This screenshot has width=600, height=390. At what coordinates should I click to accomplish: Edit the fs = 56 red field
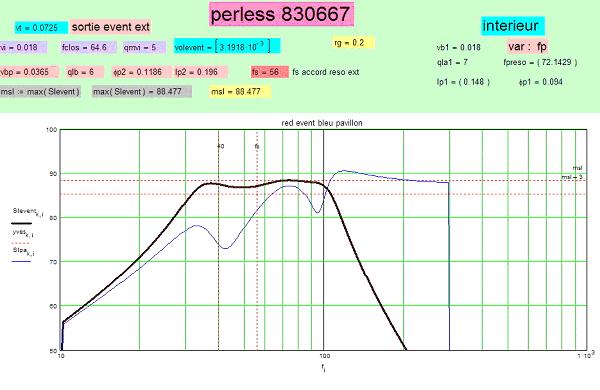point(270,72)
